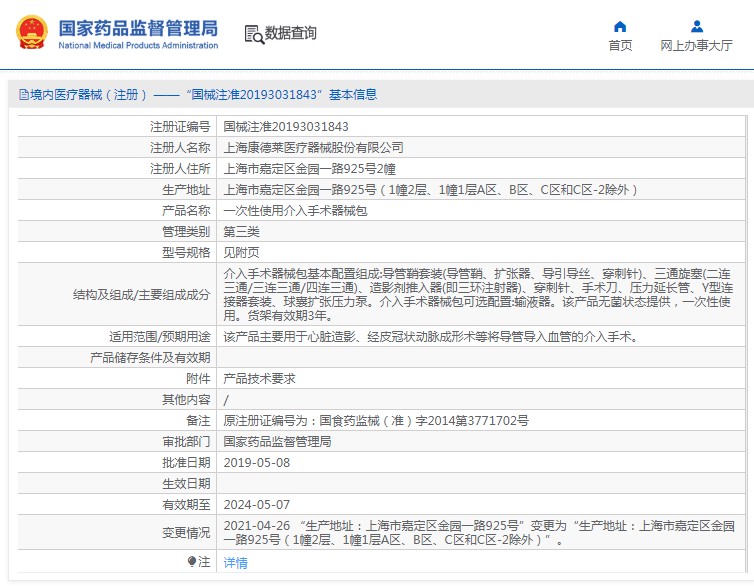Select registration number 国械注准20193031843 cell
Screen dimensions: 754x588
pos(286,127)
